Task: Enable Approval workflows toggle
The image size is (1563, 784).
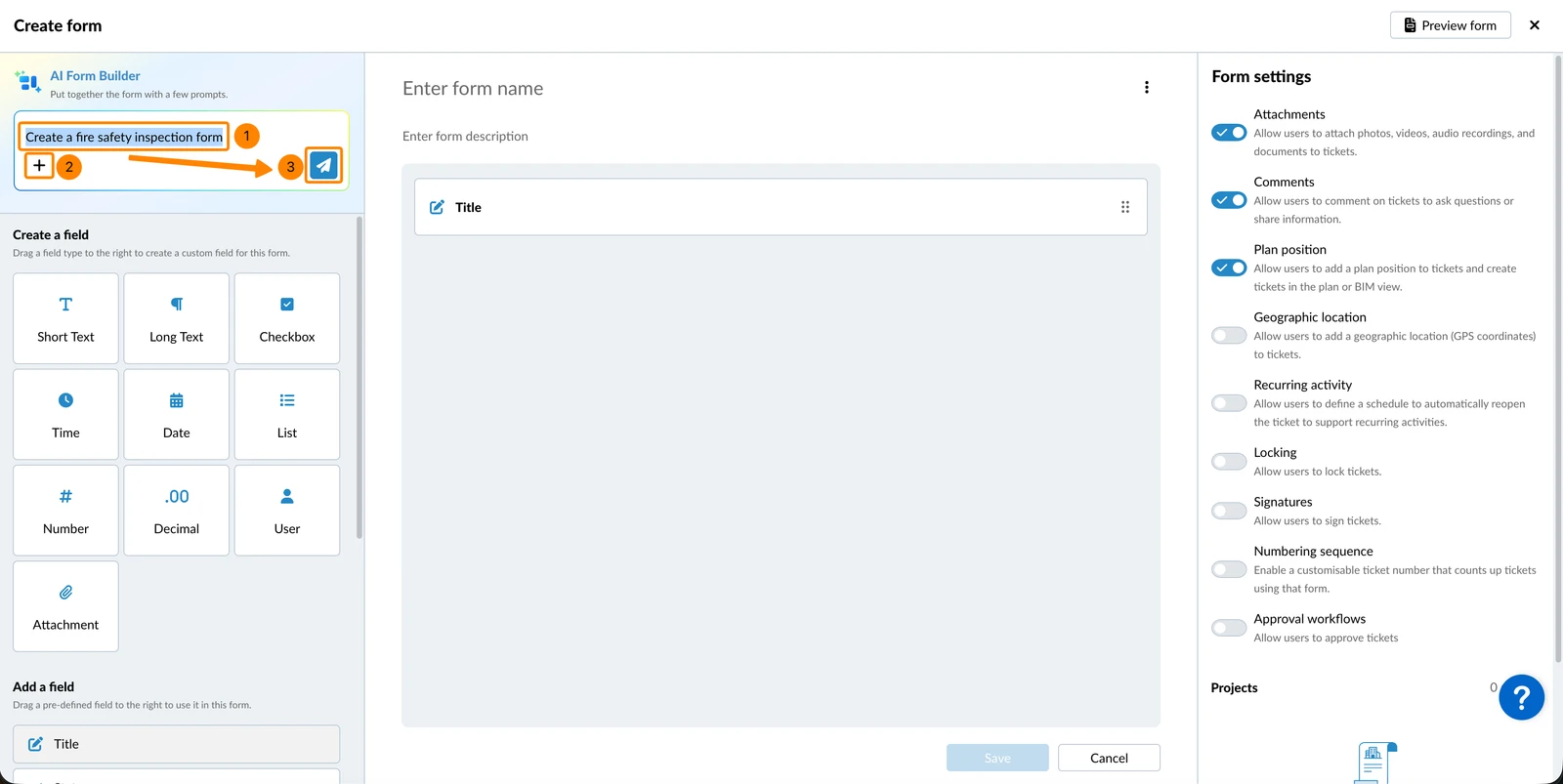Action: click(x=1229, y=628)
